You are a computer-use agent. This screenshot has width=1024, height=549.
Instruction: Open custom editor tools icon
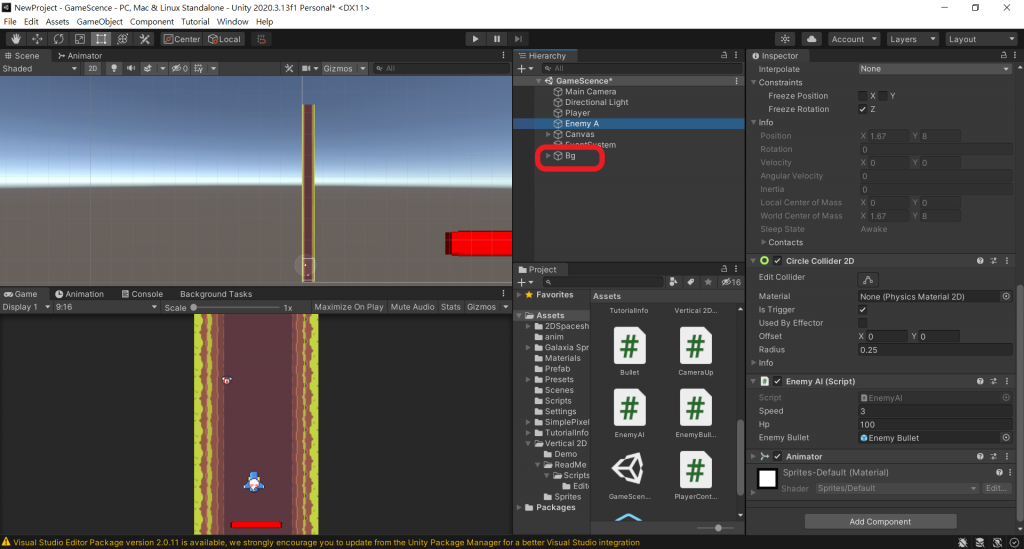coord(144,39)
